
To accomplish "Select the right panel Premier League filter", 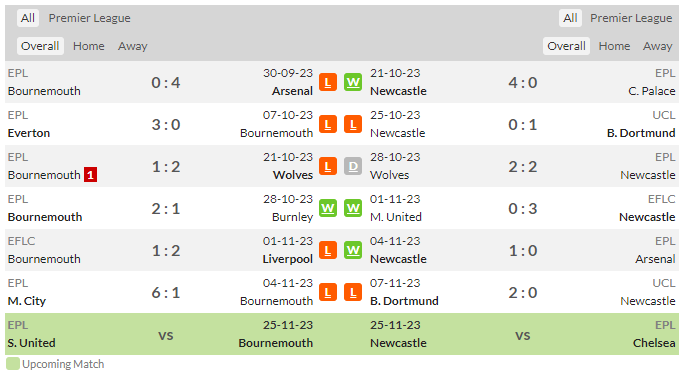I will pos(631,18).
